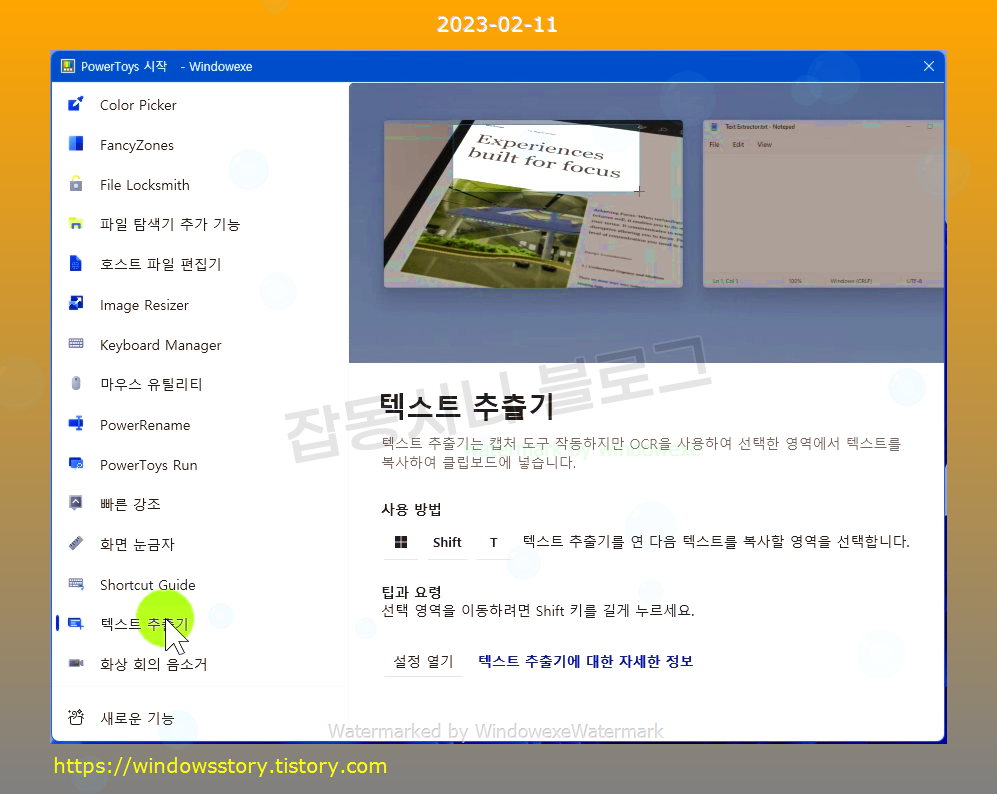The image size is (997, 794).
Task: Select PowerRename label
Action: pos(145,425)
